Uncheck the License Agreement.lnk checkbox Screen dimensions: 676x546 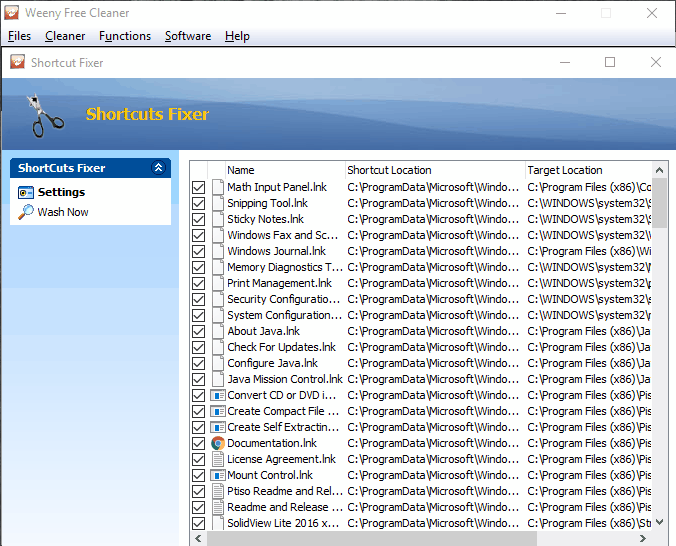198,459
